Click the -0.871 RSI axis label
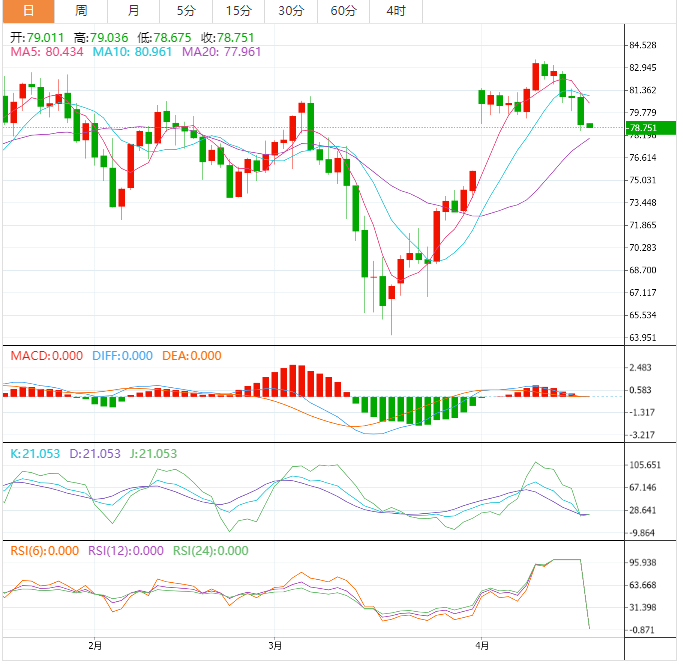Viewport: 683px width, 668px height. coord(642,630)
